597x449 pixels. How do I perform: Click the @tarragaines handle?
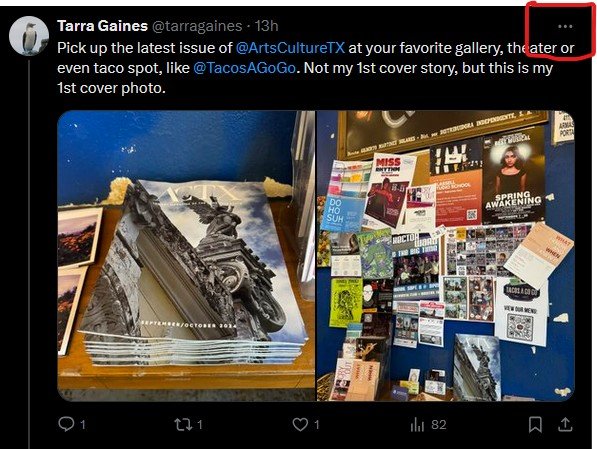point(197,26)
